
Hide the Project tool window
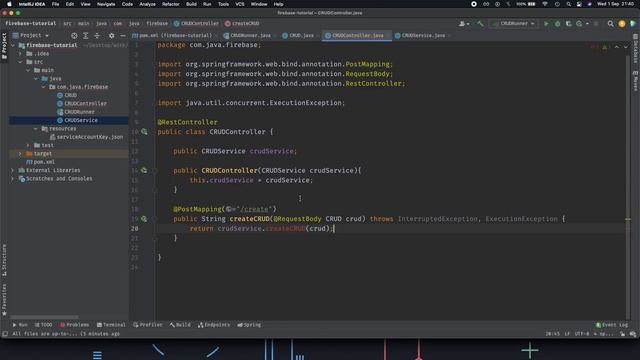tap(122, 36)
